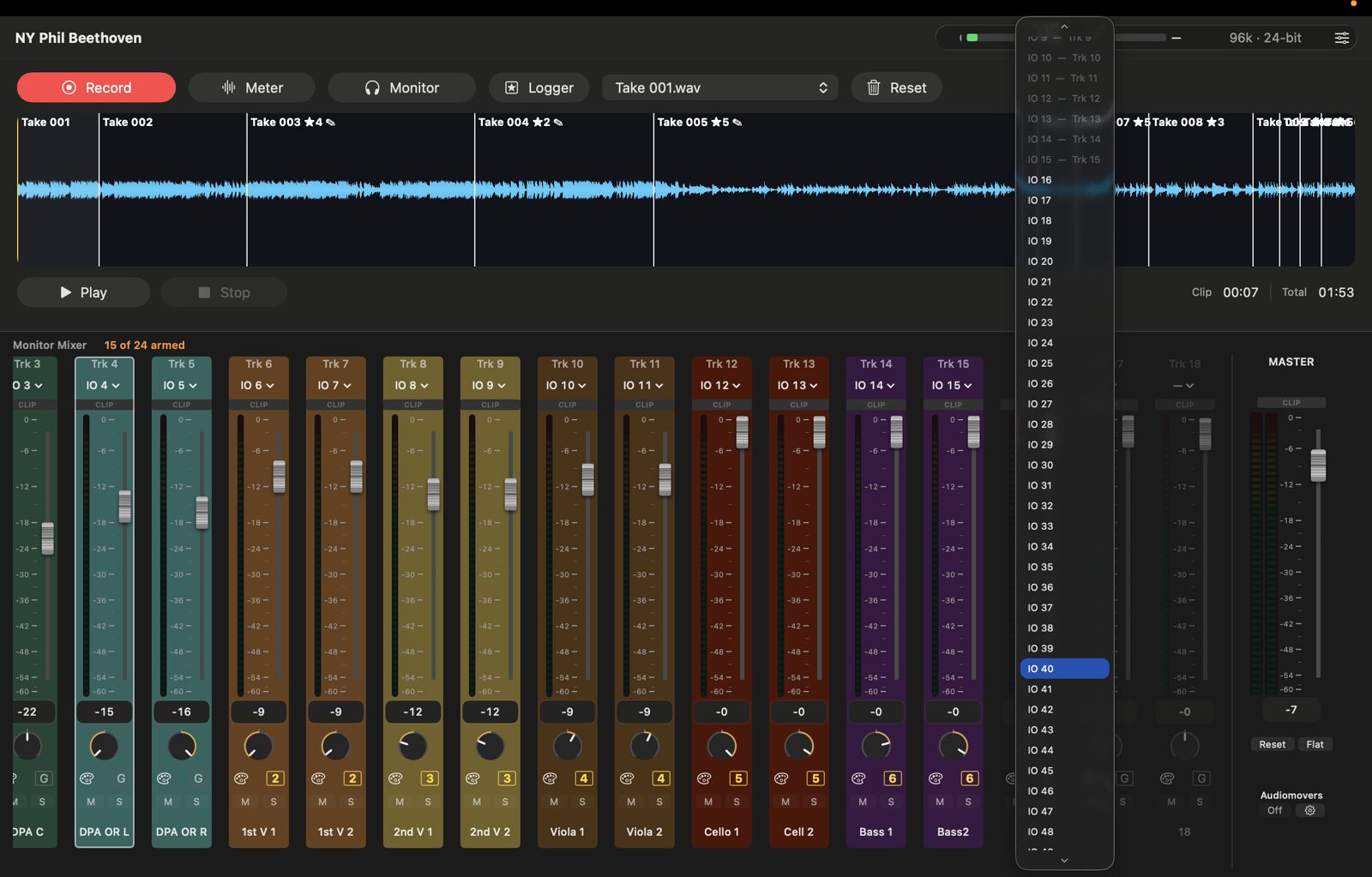The width and height of the screenshot is (1372, 877).
Task: Open IO 6 input dropdown on Trk 6
Action: 258,386
